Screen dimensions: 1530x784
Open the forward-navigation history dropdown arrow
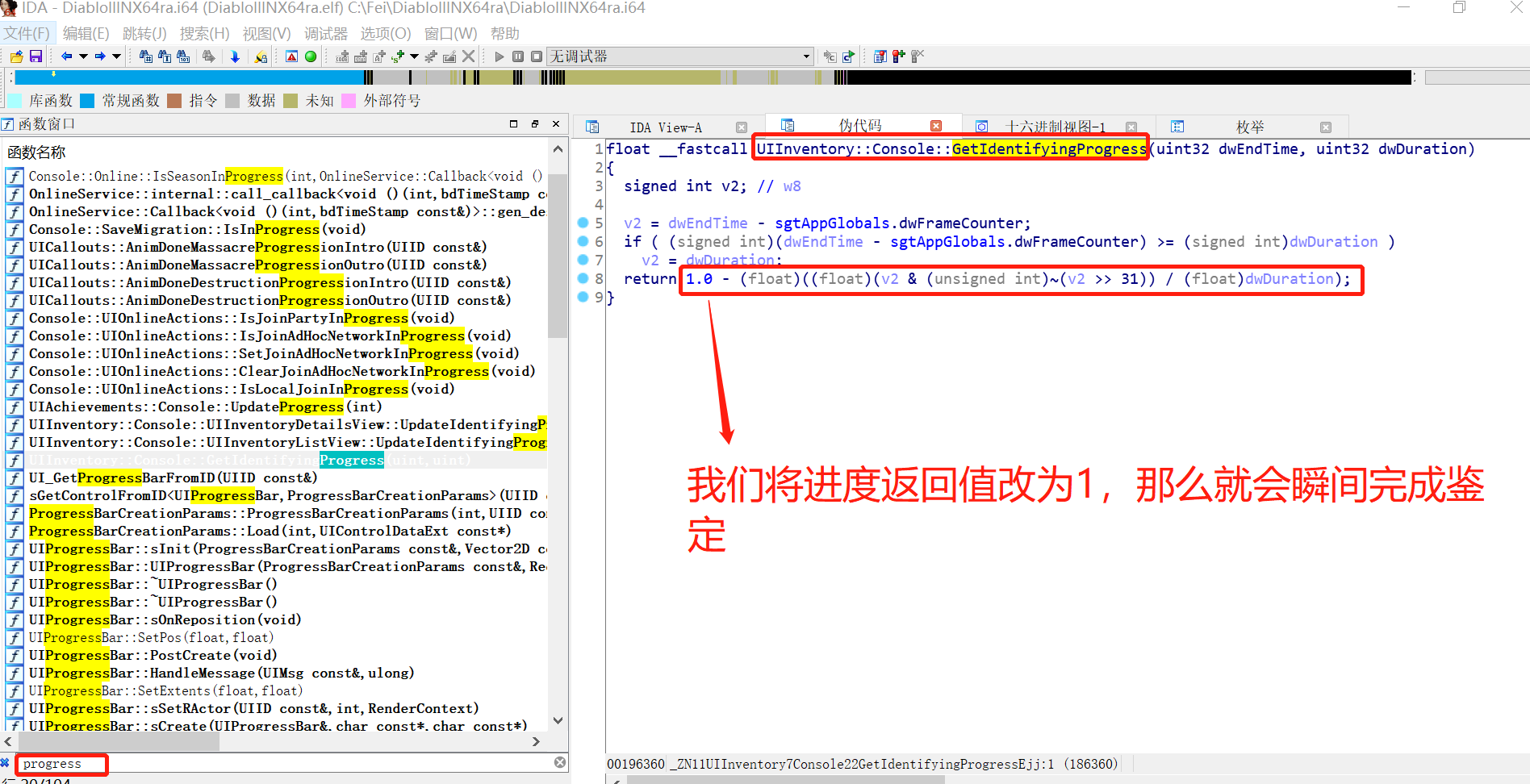116,56
